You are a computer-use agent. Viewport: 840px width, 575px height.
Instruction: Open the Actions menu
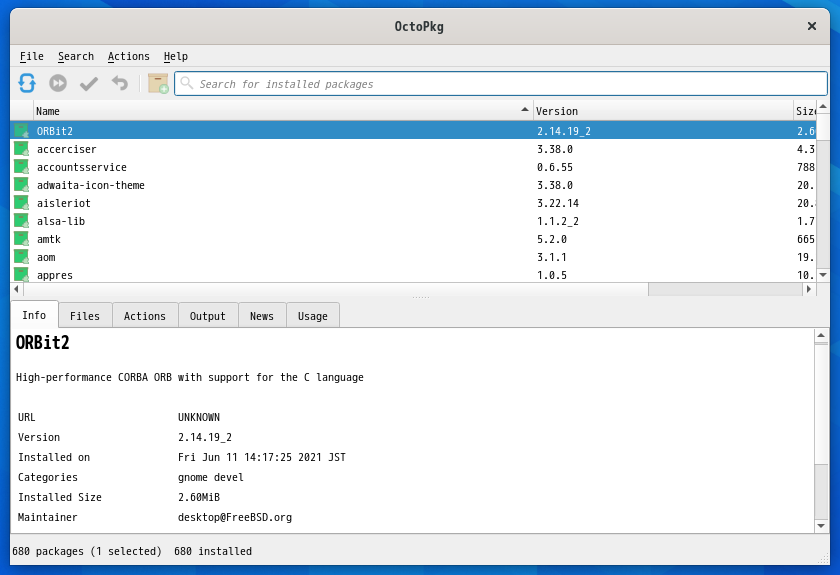pyautogui.click(x=129, y=56)
